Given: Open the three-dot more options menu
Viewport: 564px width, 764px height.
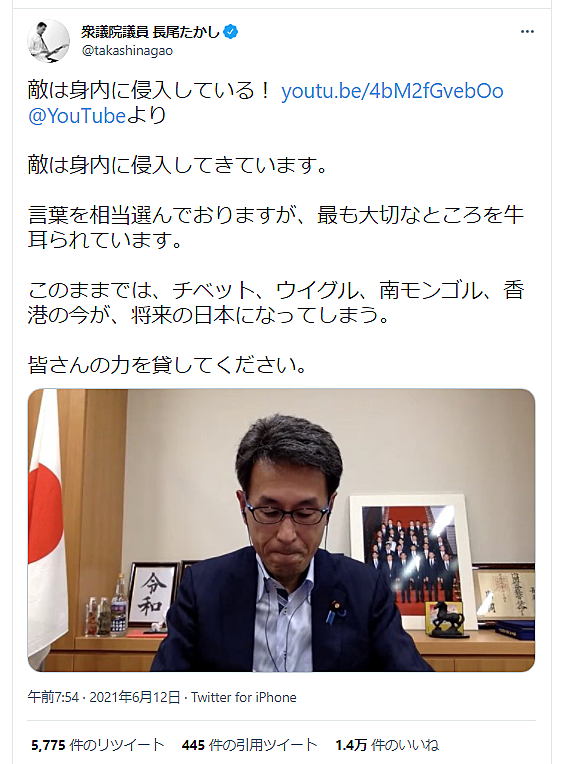Looking at the screenshot, I should tap(527, 32).
